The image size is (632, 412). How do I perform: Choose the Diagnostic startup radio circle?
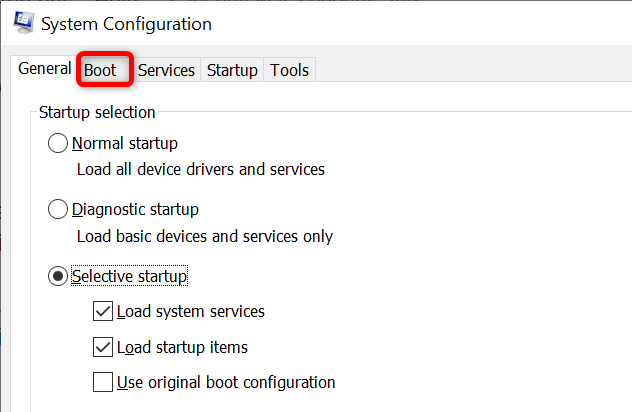tap(59, 210)
